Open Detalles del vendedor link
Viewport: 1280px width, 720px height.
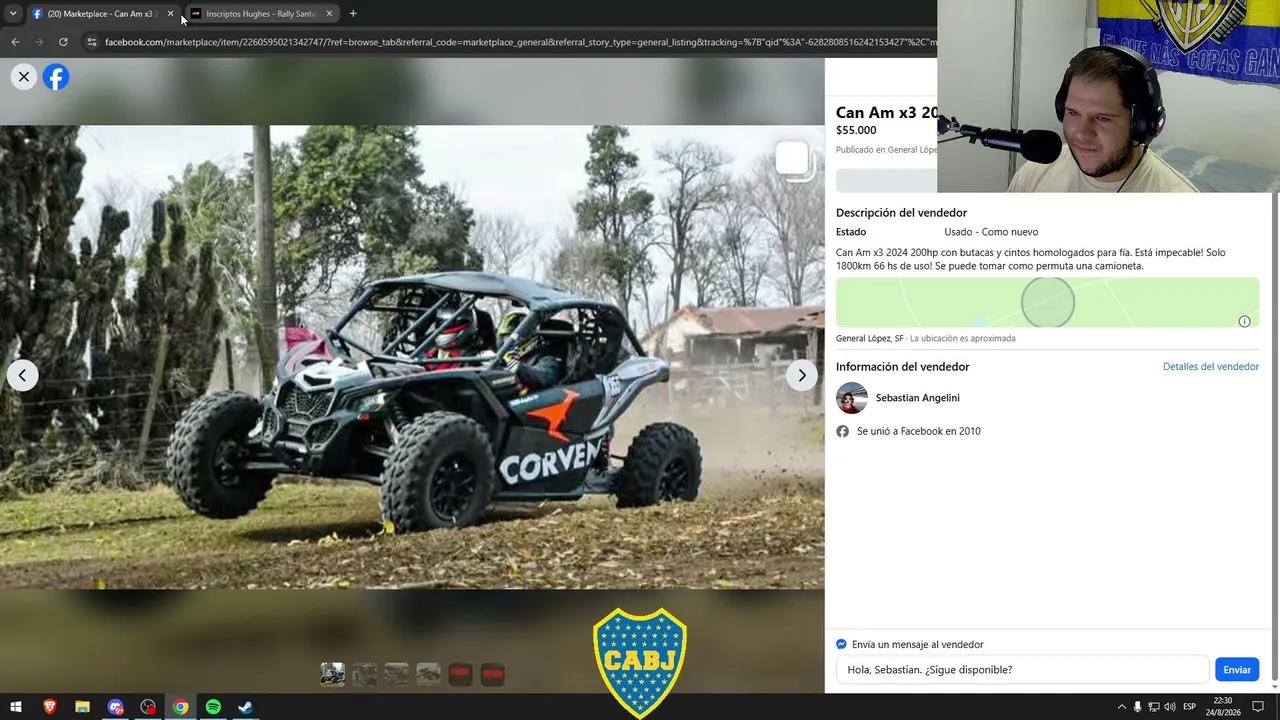click(x=1210, y=367)
